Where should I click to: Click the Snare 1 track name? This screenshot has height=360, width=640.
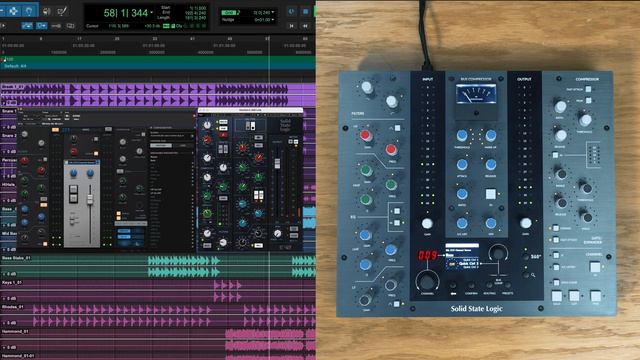pos(9,111)
